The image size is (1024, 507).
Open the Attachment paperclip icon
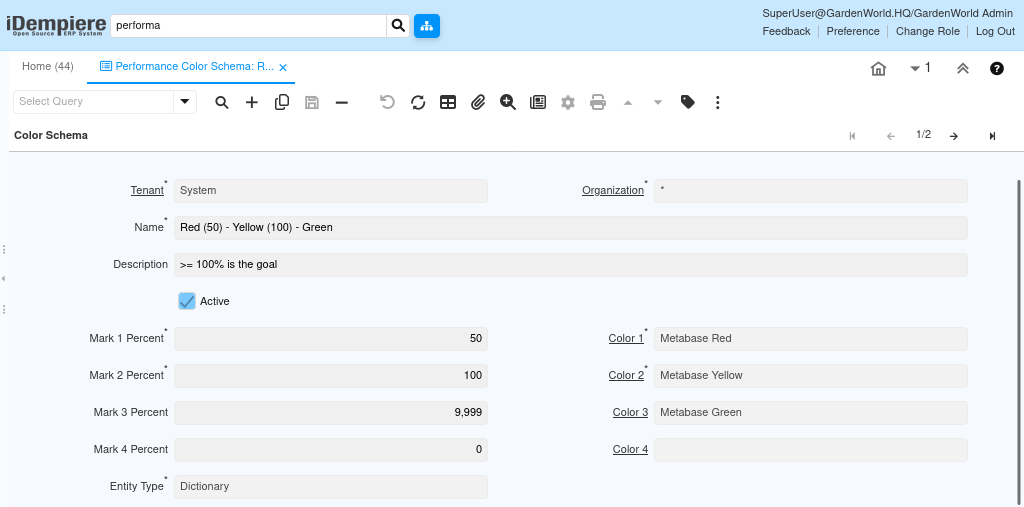pos(478,102)
